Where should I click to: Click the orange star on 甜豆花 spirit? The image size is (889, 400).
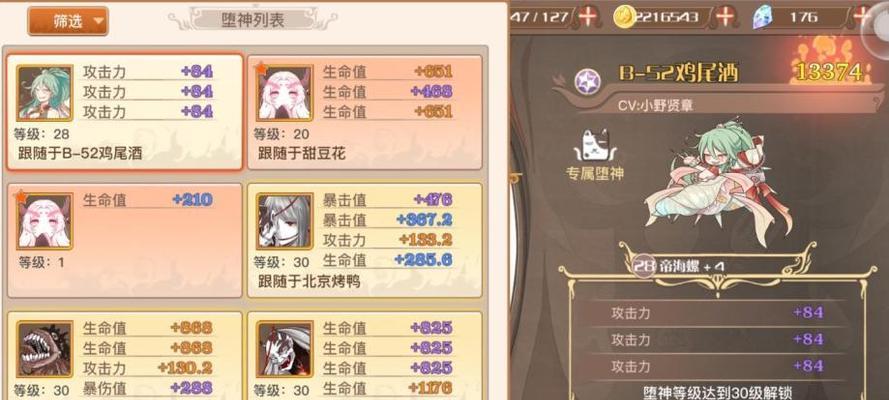coord(261,69)
